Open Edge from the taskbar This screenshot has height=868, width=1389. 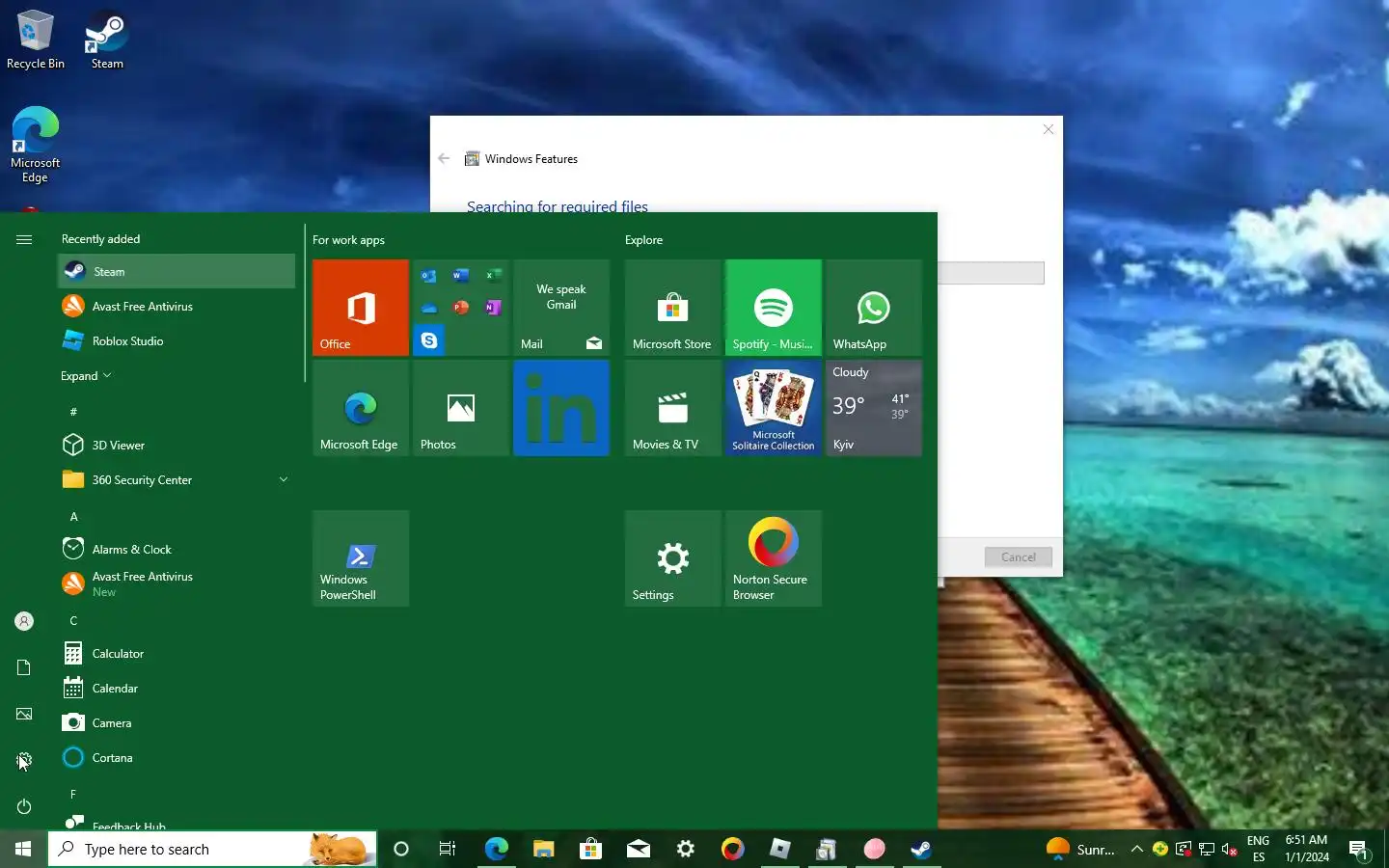click(x=496, y=849)
